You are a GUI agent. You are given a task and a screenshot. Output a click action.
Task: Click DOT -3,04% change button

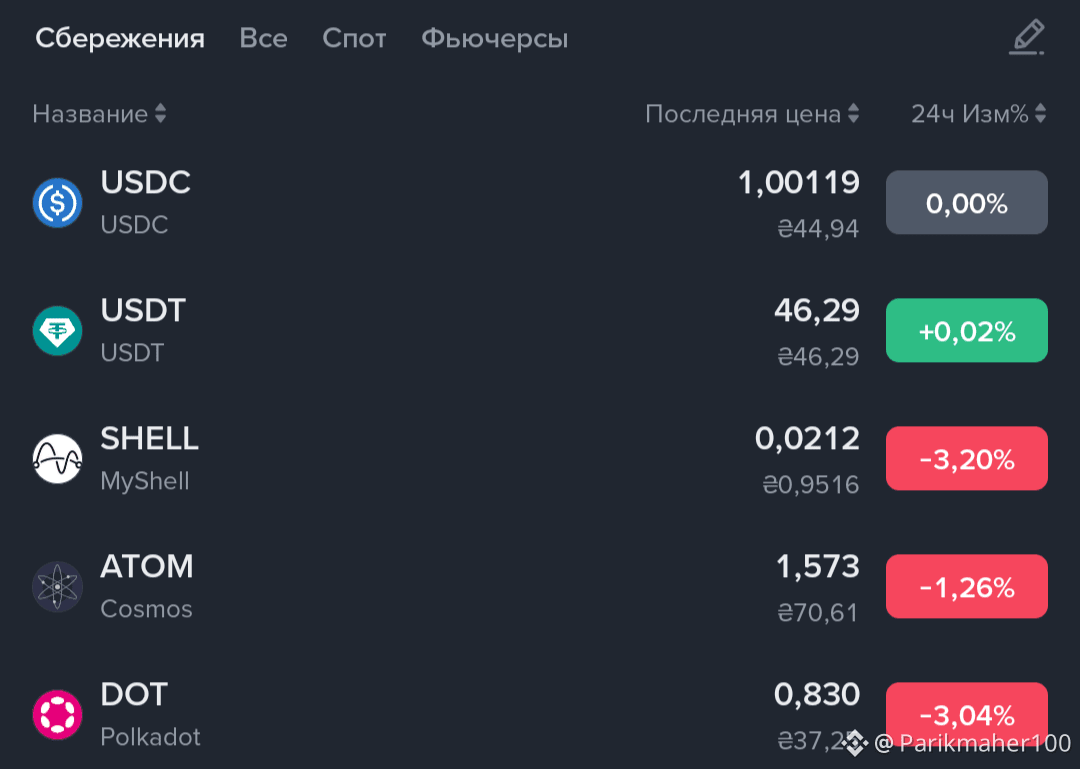pyautogui.click(x=966, y=715)
